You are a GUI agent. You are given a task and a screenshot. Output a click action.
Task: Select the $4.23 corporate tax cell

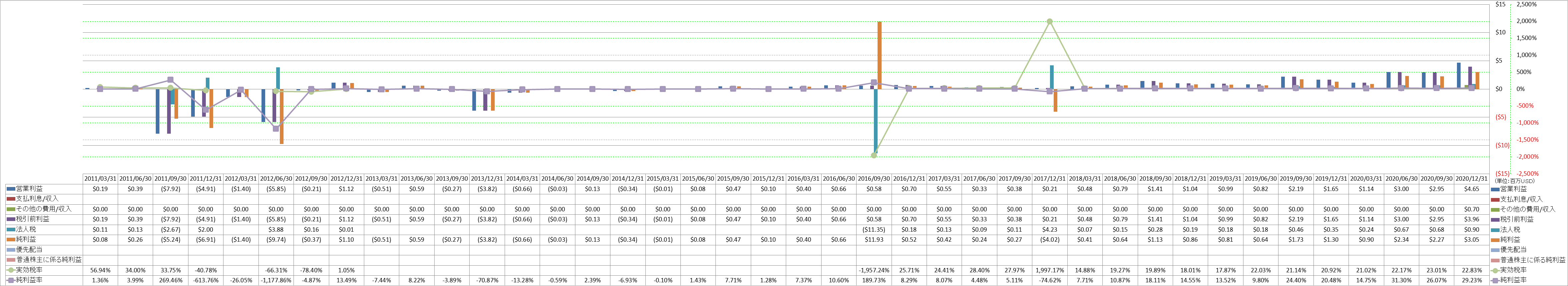click(x=1049, y=230)
